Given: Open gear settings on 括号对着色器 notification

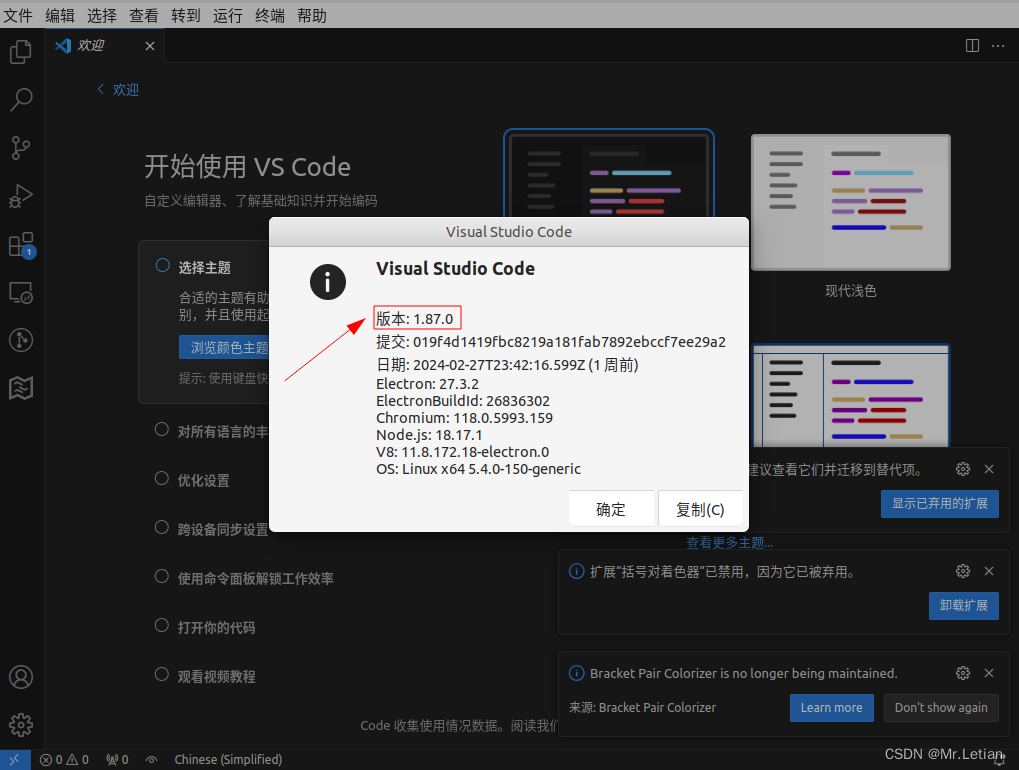Looking at the screenshot, I should (x=963, y=571).
